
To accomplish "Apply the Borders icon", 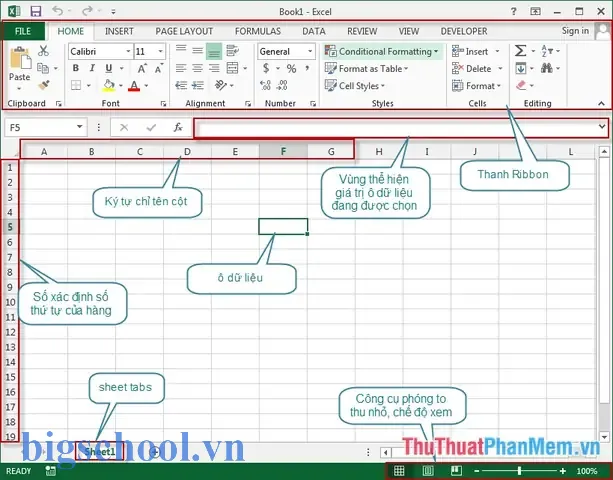I will tap(76, 85).
